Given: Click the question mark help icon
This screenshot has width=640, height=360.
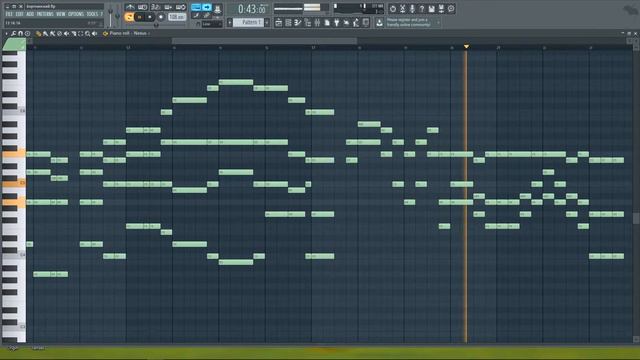Looking at the screenshot, I should [x=422, y=9].
